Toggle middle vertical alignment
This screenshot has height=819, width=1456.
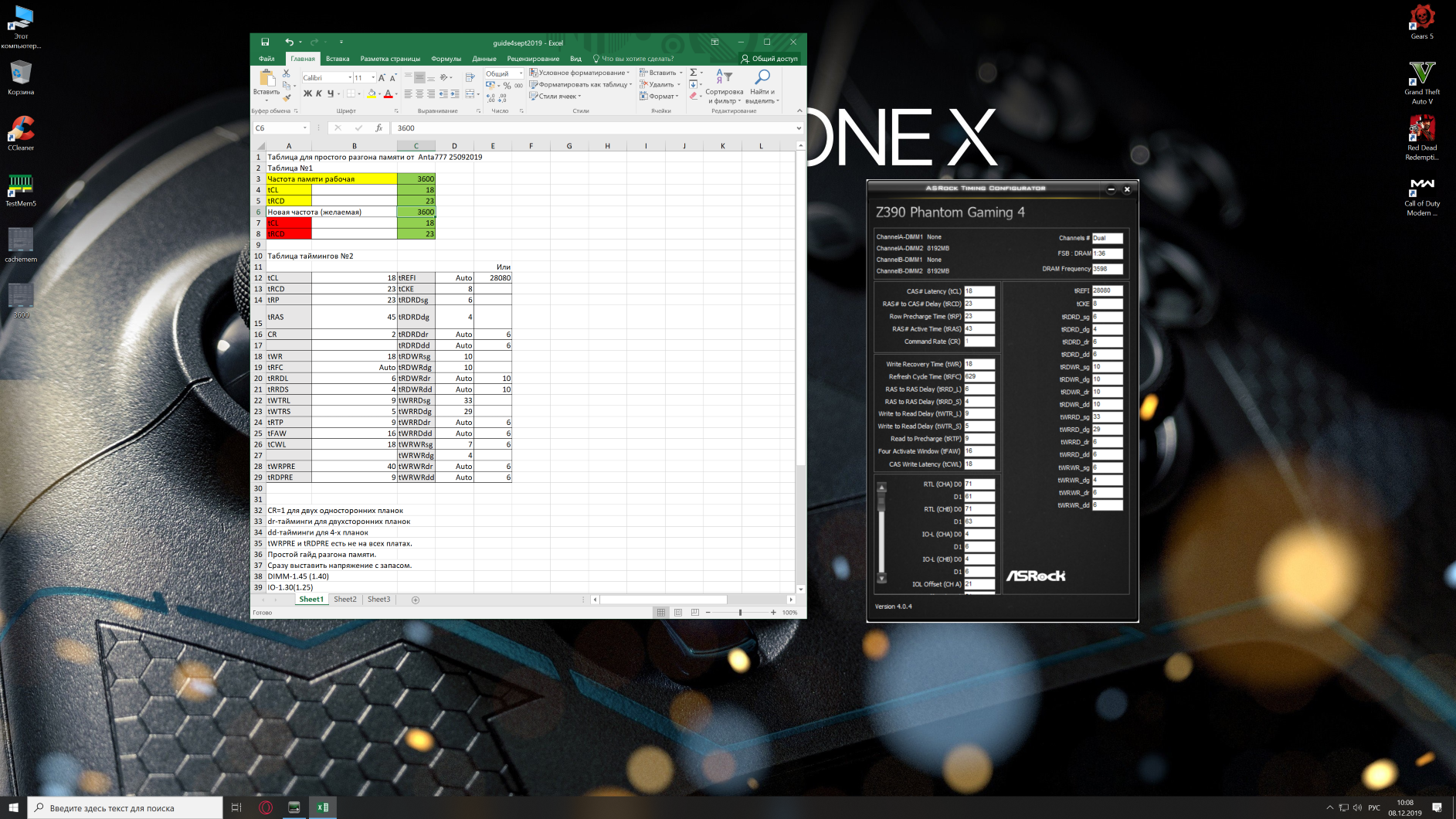(x=419, y=78)
